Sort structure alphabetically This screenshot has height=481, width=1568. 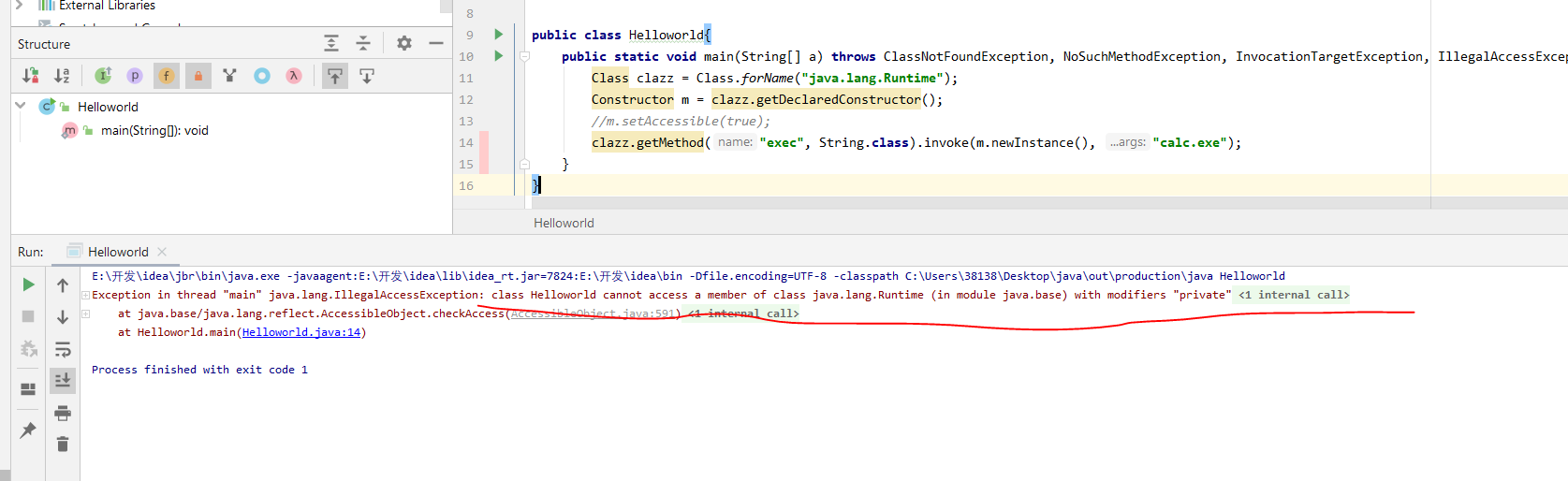click(x=62, y=76)
